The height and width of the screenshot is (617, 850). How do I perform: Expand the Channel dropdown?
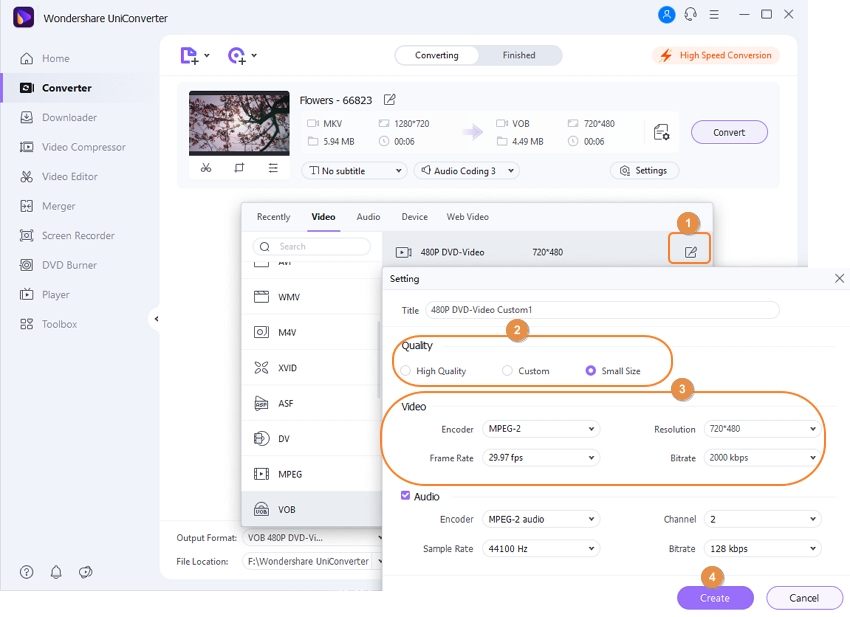762,519
